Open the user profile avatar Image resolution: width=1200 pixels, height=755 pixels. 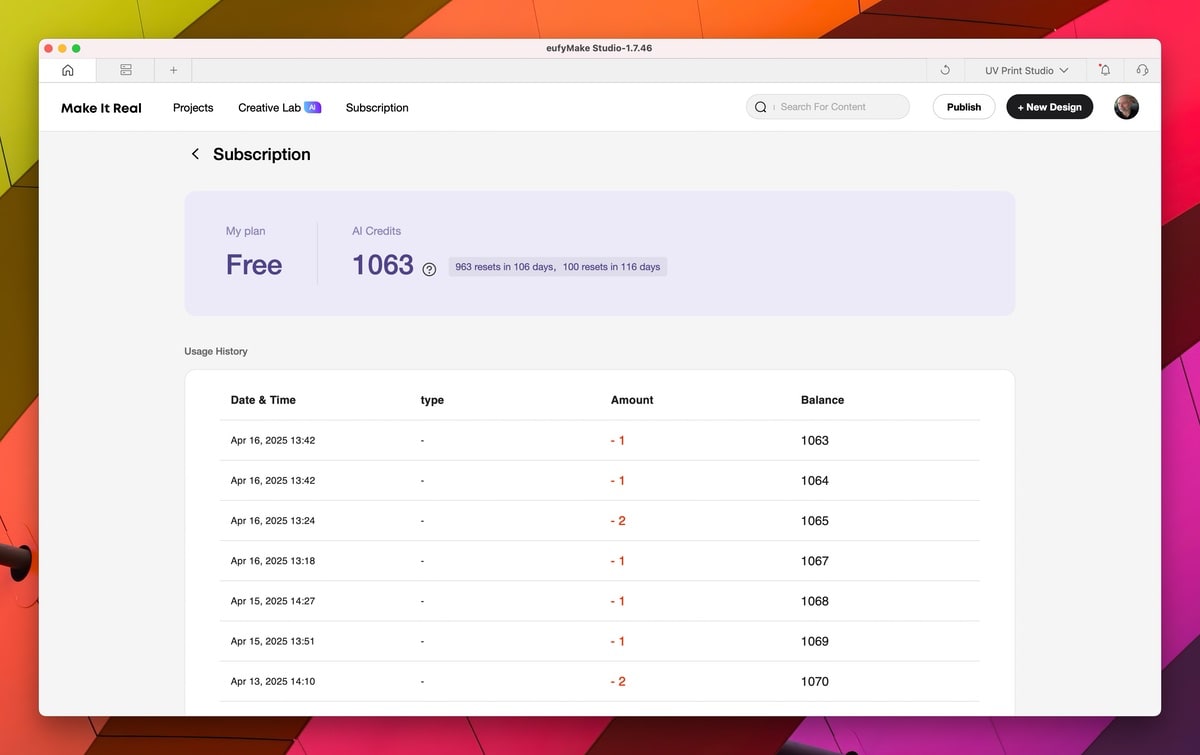tap(1126, 107)
